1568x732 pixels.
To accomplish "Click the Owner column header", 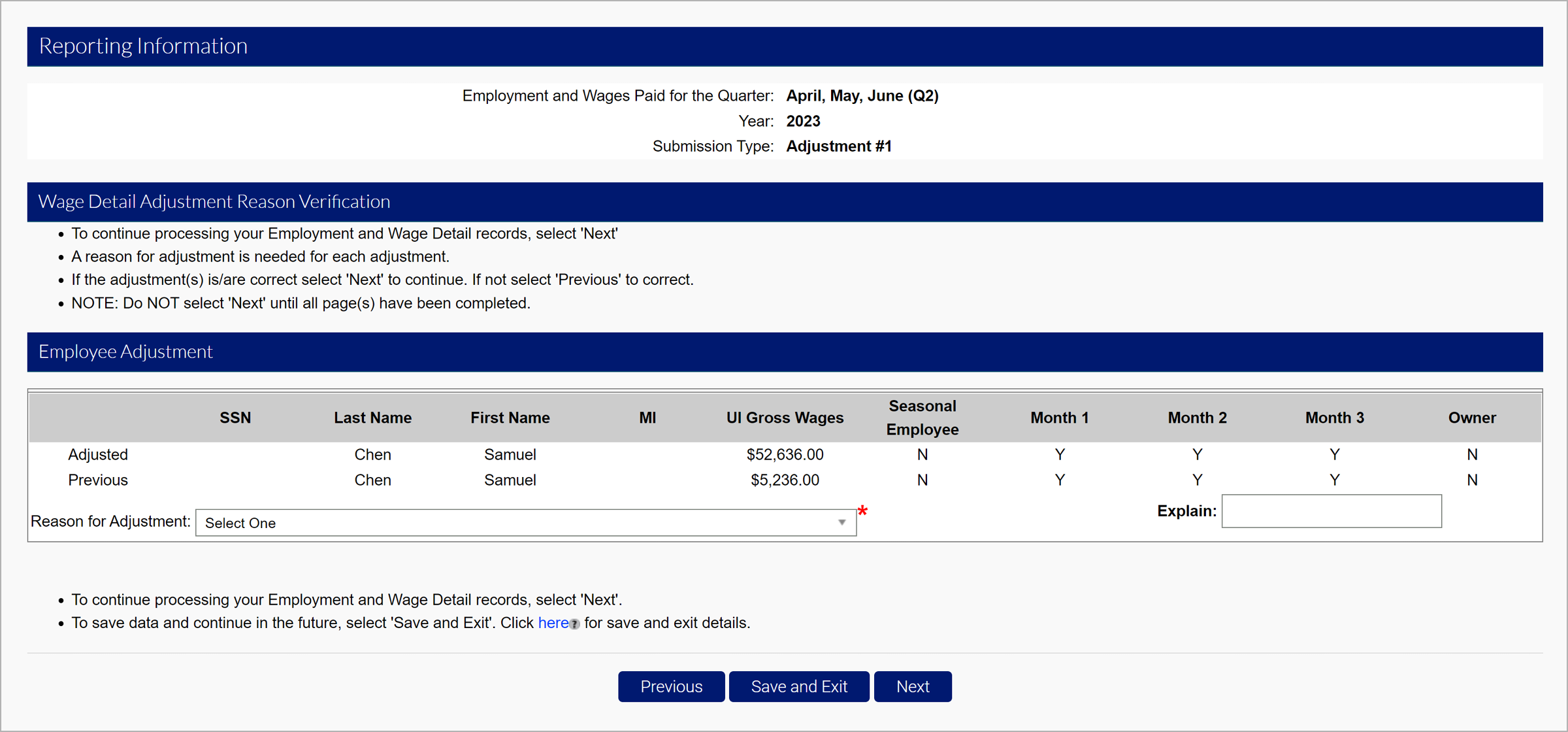I will pos(1471,418).
